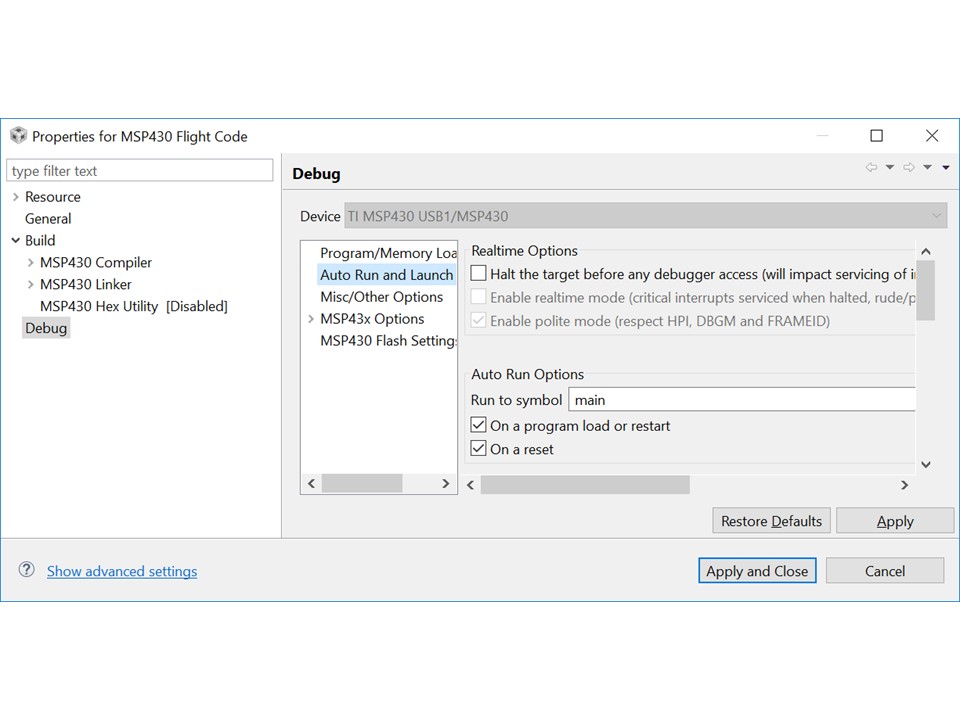Click the help question mark icon
Viewport: 960px width, 720px height.
coord(27,570)
